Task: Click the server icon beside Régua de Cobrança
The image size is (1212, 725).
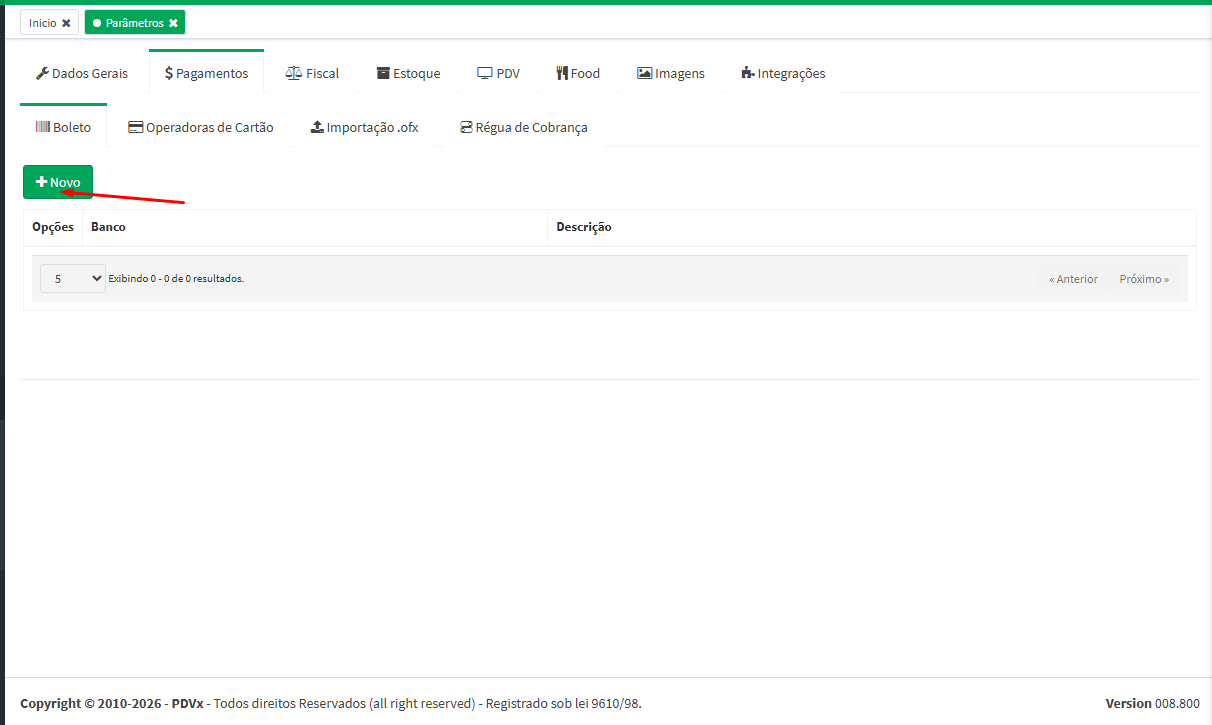Action: [466, 127]
